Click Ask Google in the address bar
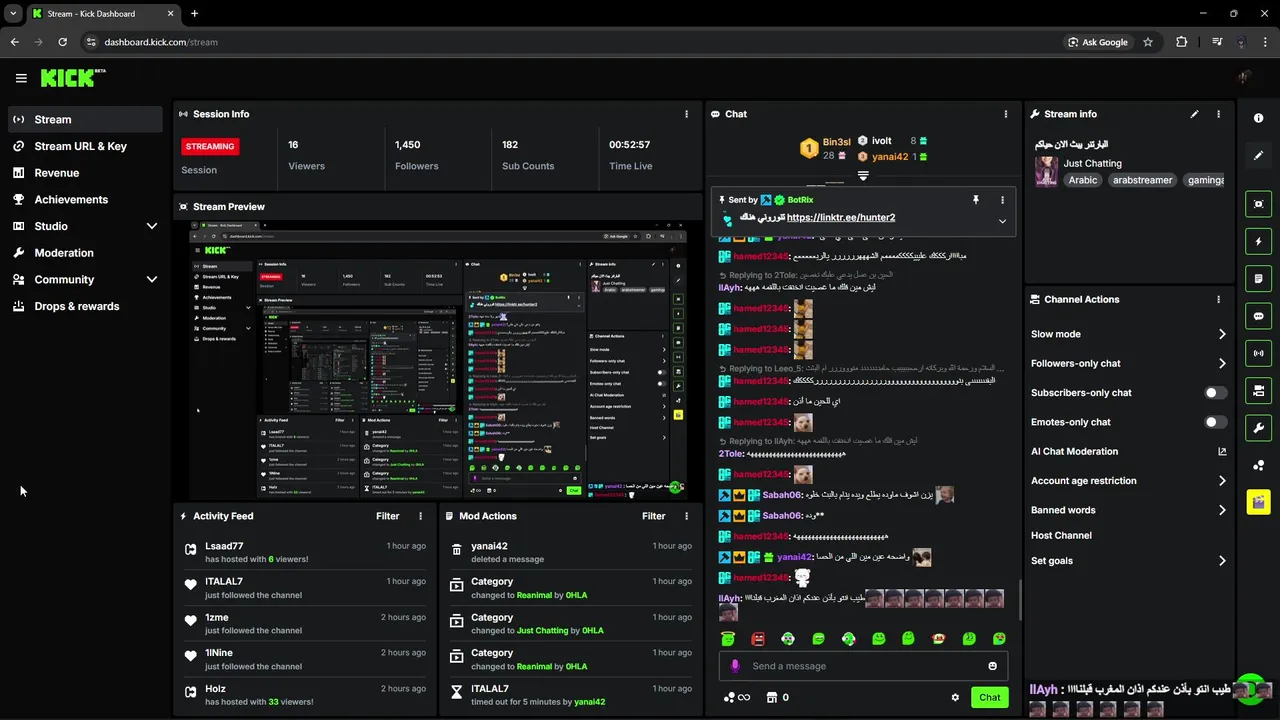Viewport: 1280px width, 720px height. click(1098, 42)
